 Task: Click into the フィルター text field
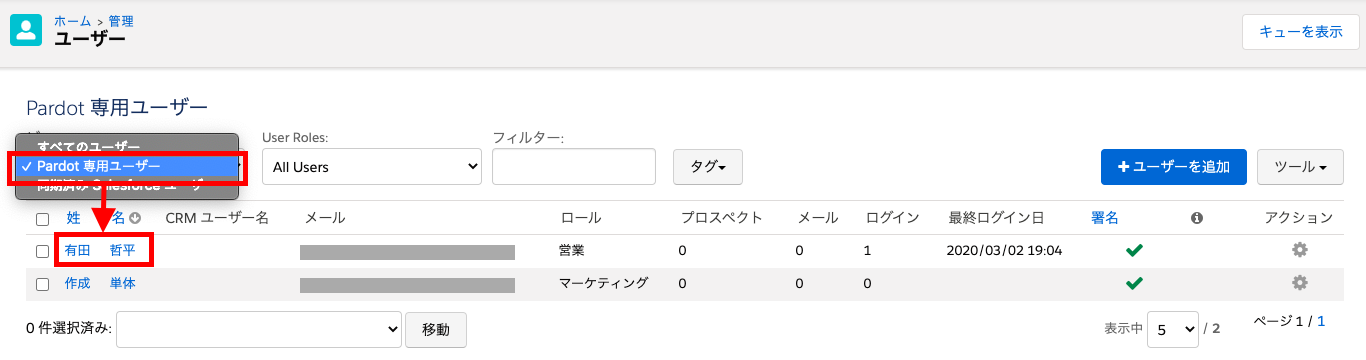574,167
